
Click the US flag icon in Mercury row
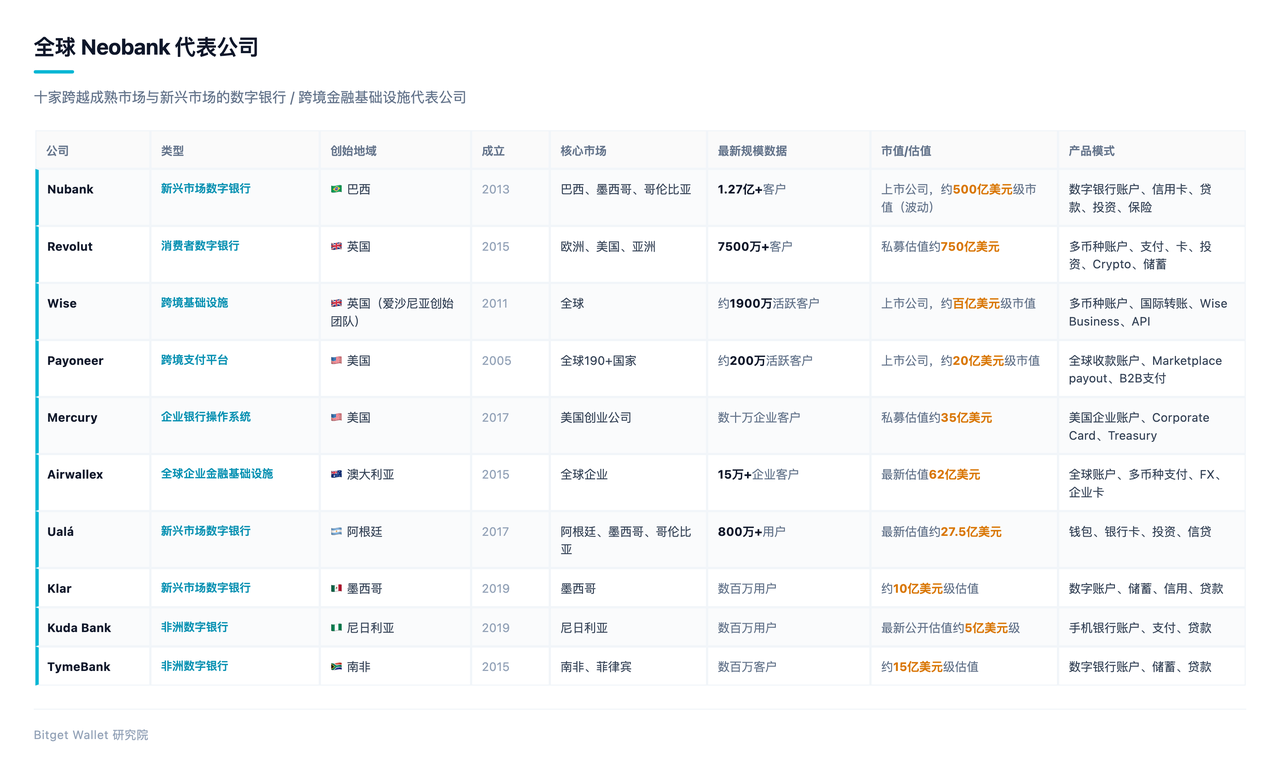pyautogui.click(x=336, y=417)
